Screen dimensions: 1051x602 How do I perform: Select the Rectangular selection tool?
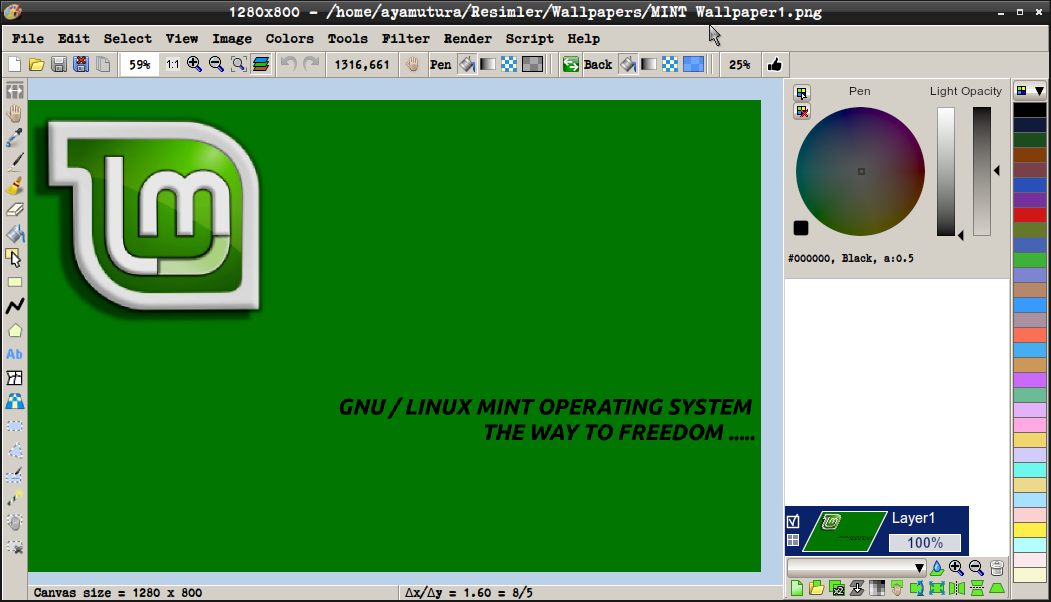pos(14,426)
